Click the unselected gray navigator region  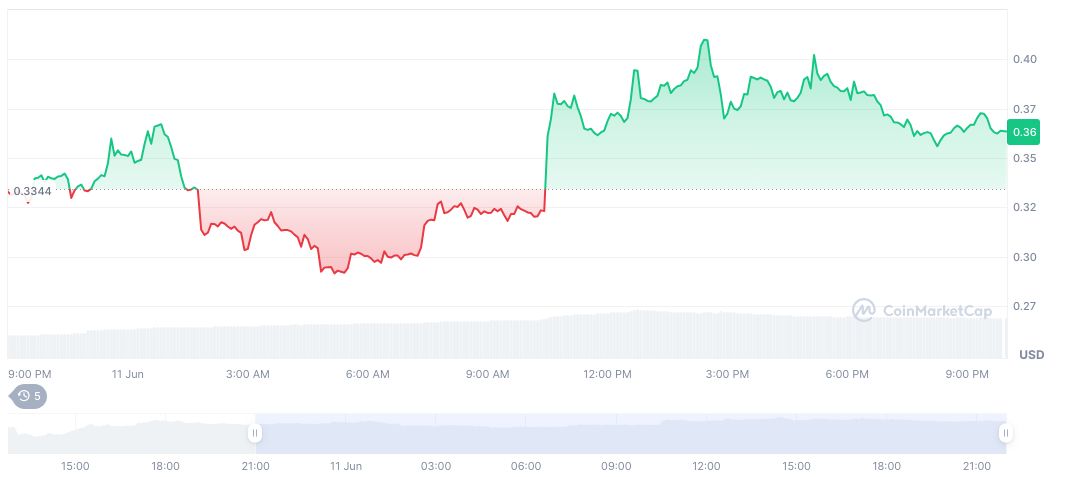[130, 435]
